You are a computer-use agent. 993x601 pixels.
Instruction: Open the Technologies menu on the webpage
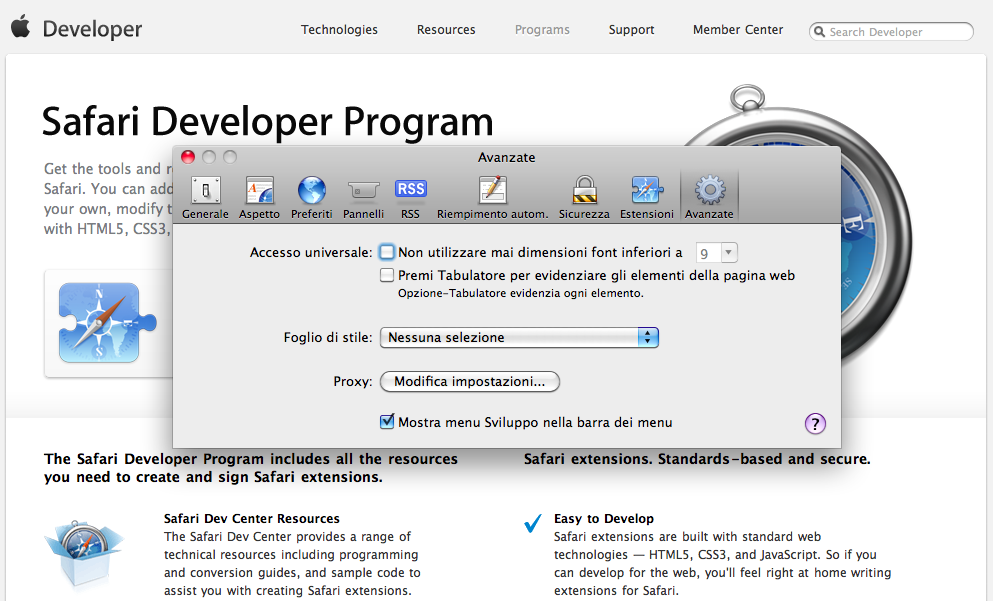[339, 30]
